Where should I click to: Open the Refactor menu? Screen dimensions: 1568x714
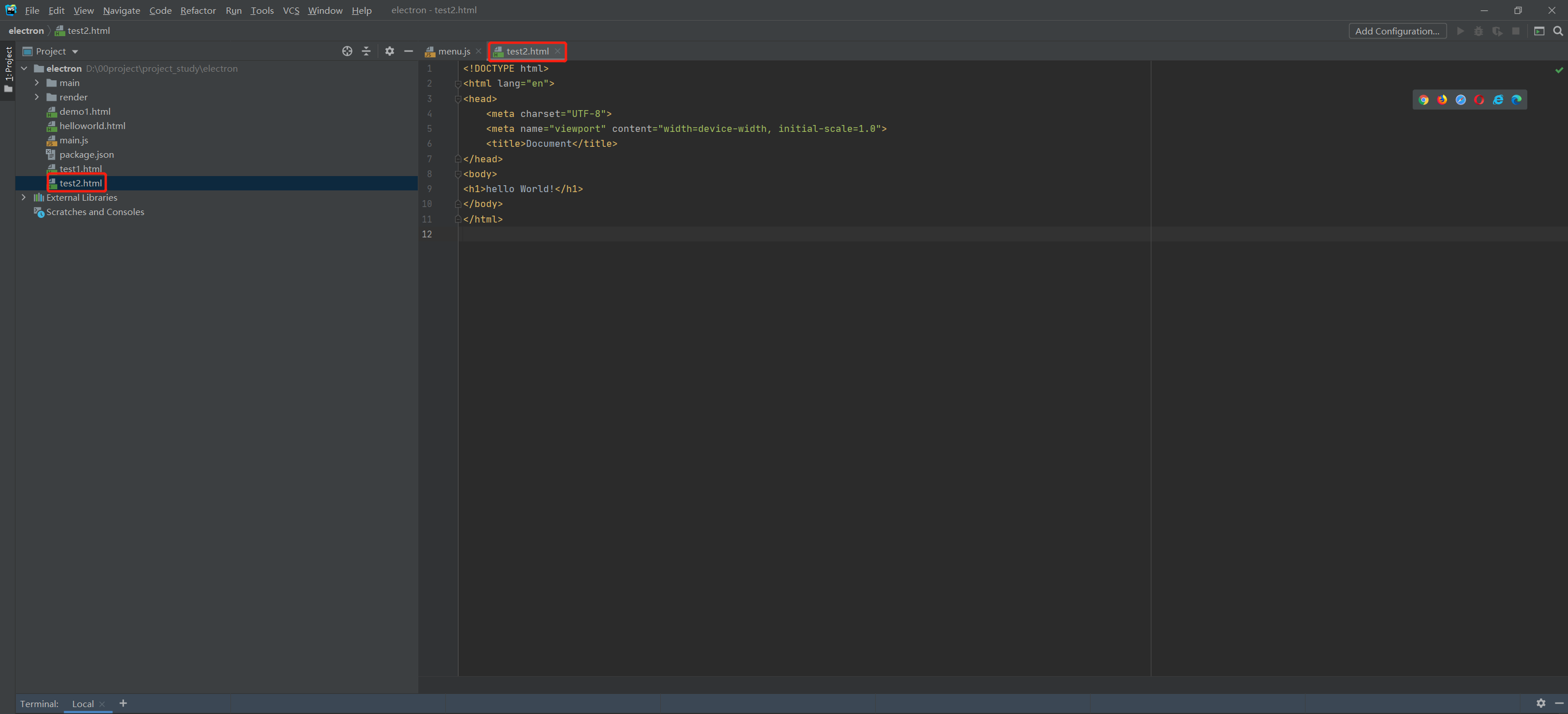pos(198,10)
